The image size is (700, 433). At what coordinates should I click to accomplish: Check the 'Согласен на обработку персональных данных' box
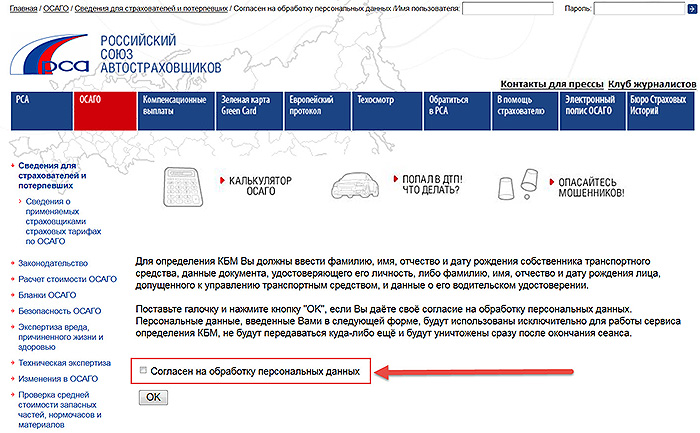coord(143,371)
